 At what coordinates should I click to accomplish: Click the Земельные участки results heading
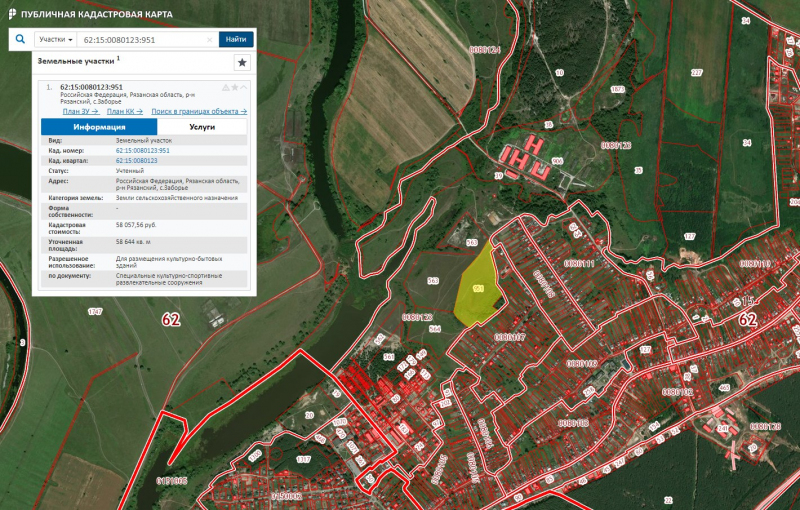(x=76, y=61)
